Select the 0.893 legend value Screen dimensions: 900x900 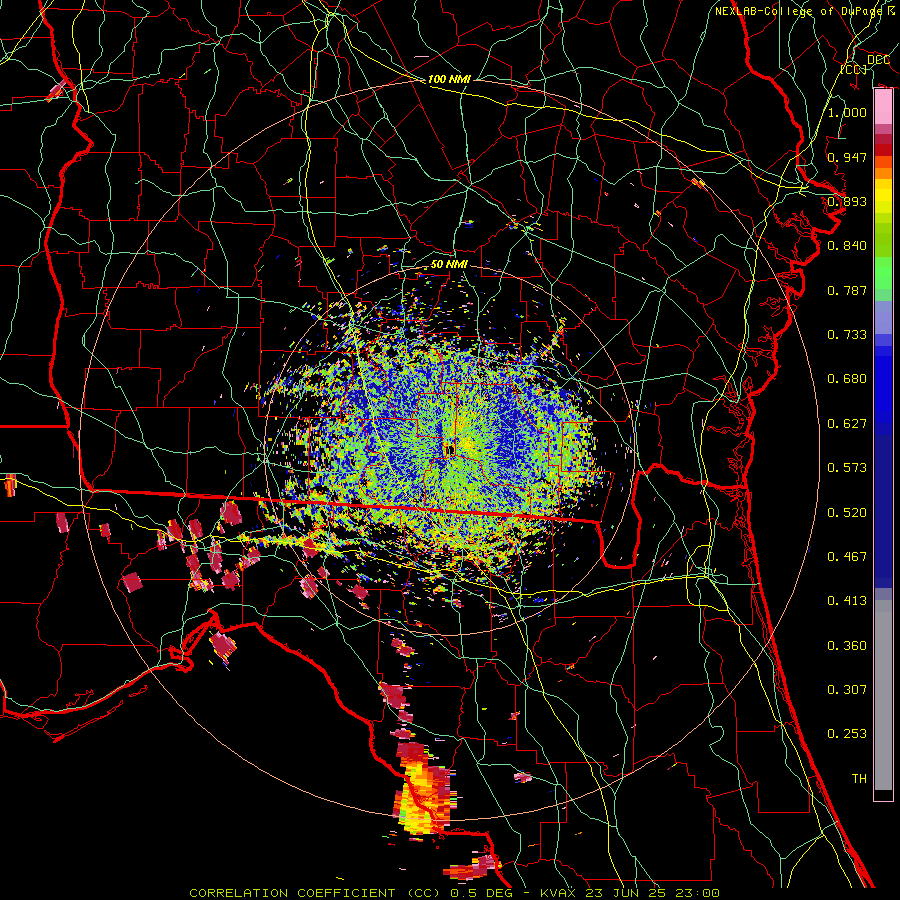pyautogui.click(x=847, y=201)
